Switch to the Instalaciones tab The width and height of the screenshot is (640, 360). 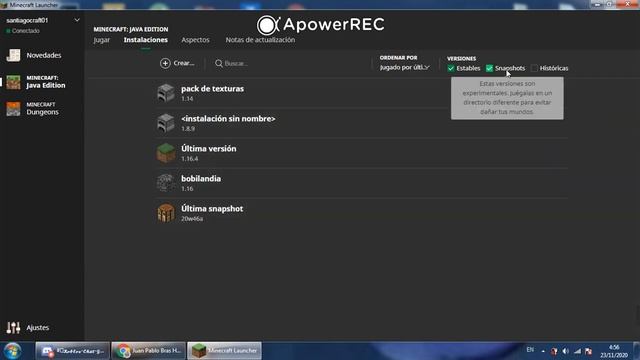(146, 40)
